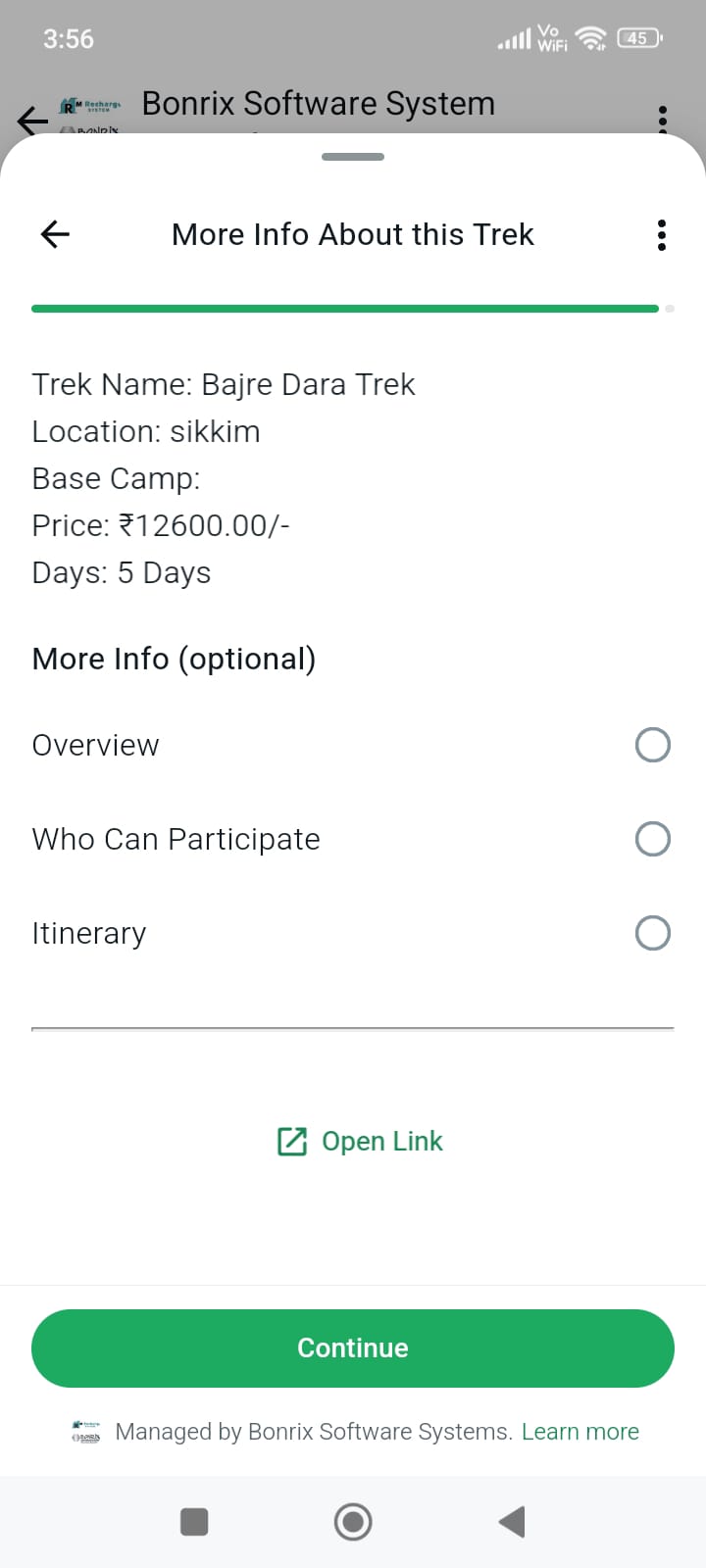Tap the small Bonrix logo in footer
Screen dimensions: 706x1568
click(86, 1432)
